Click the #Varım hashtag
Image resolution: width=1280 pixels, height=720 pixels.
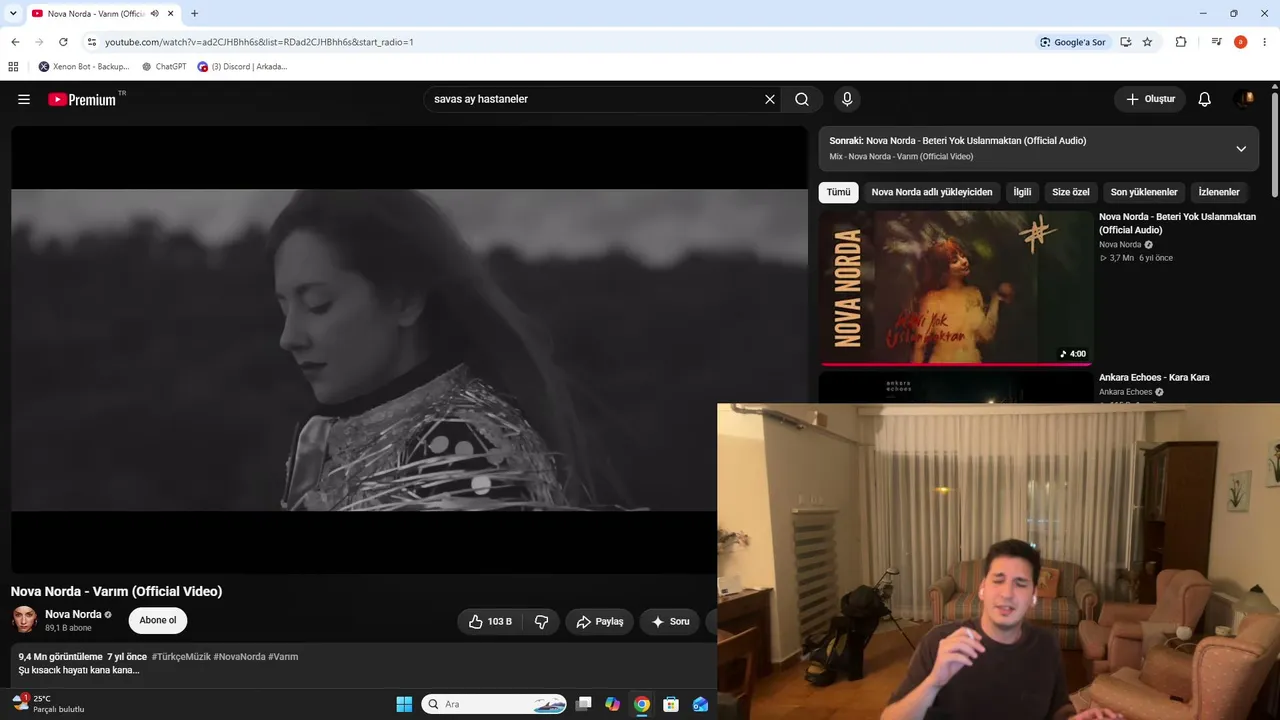tap(283, 657)
